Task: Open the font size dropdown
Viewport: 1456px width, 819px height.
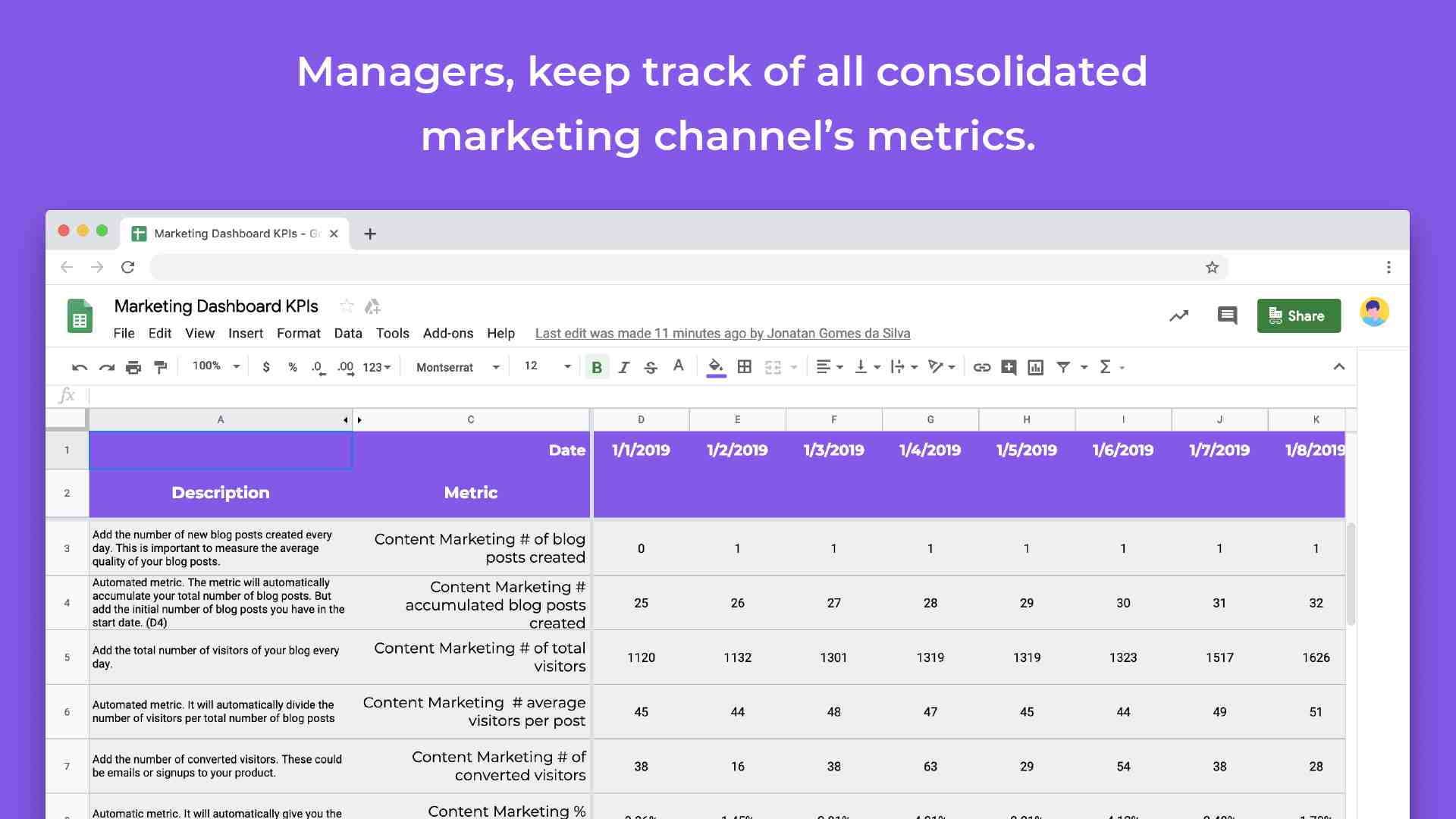Action: pos(544,366)
